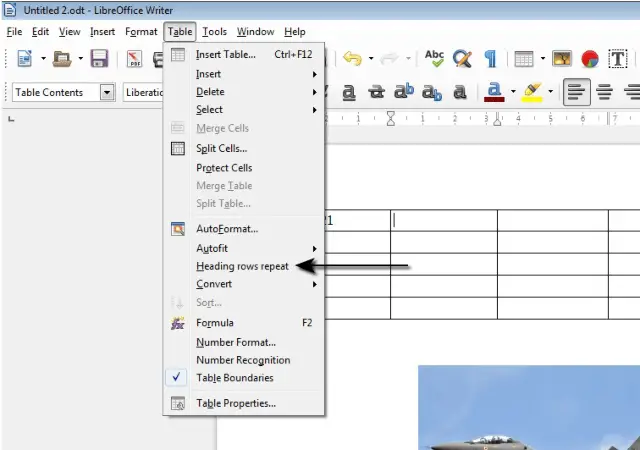Open the File menu

(14, 32)
